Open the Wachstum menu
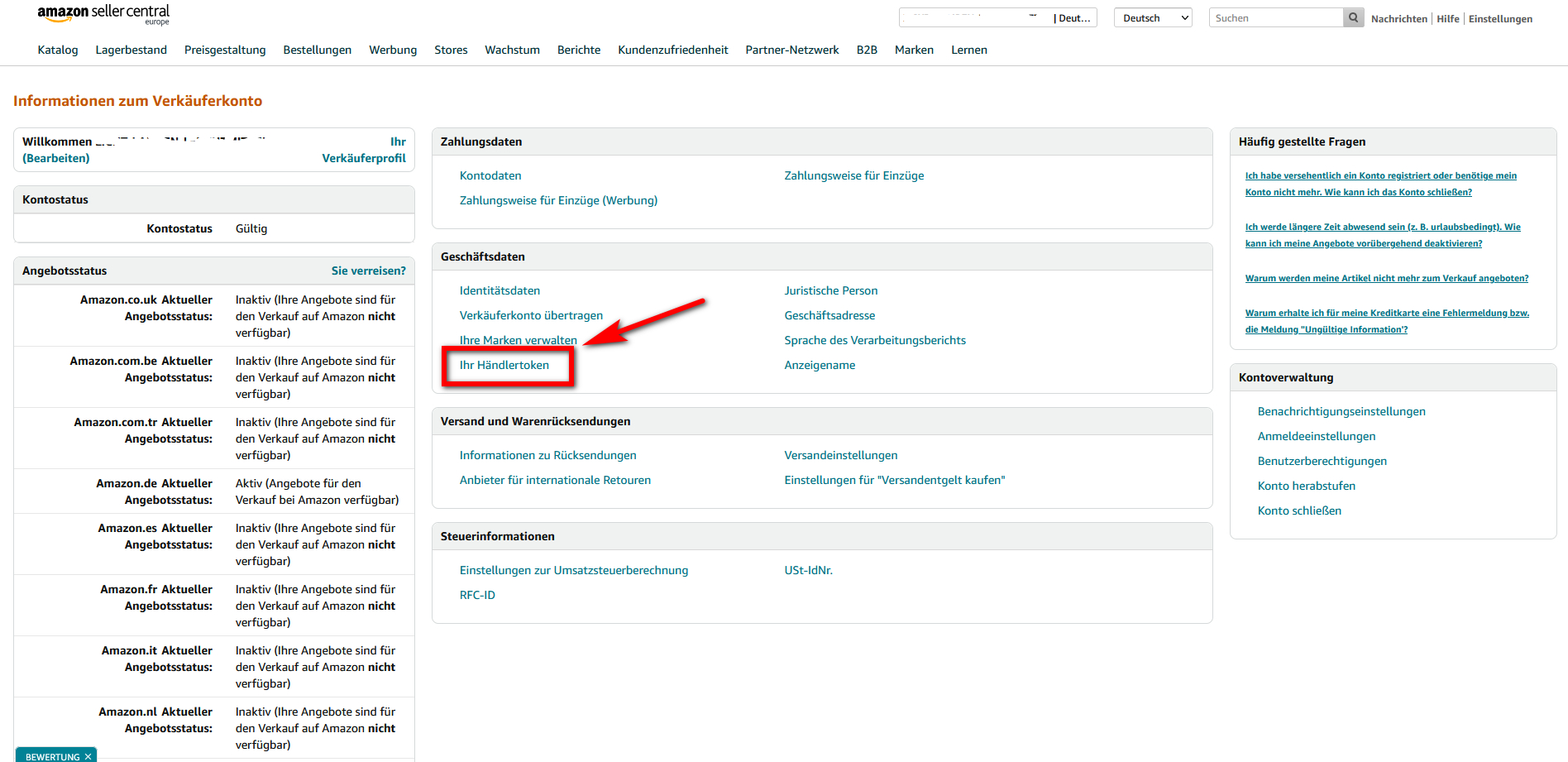This screenshot has width=1568, height=762. tap(512, 50)
